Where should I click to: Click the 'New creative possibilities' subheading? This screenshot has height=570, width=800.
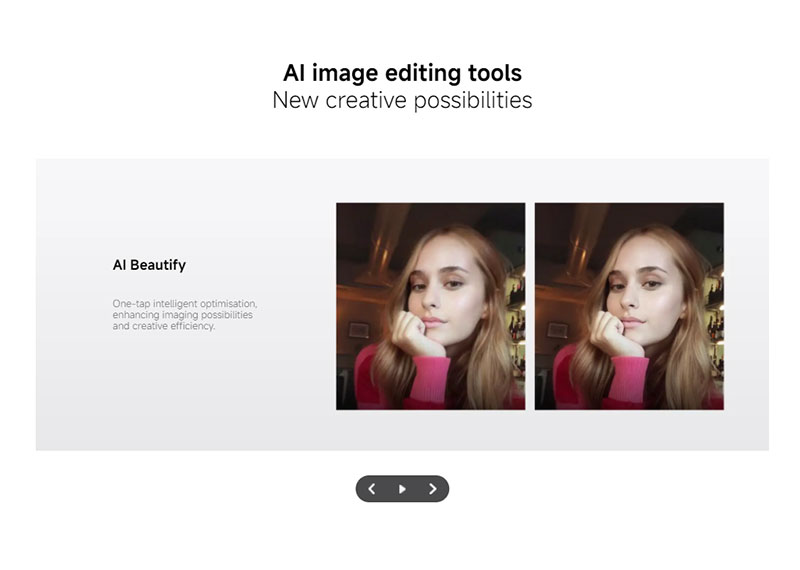[402, 100]
